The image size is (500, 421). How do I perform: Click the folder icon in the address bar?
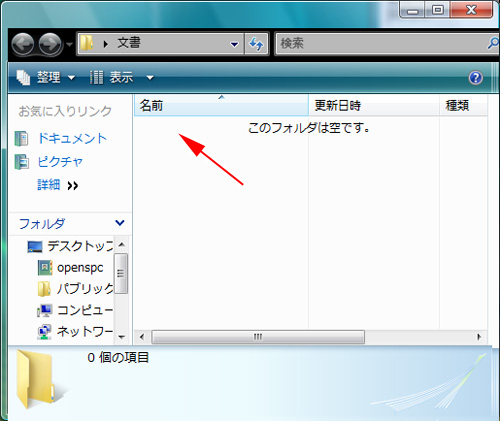pyautogui.click(x=87, y=43)
